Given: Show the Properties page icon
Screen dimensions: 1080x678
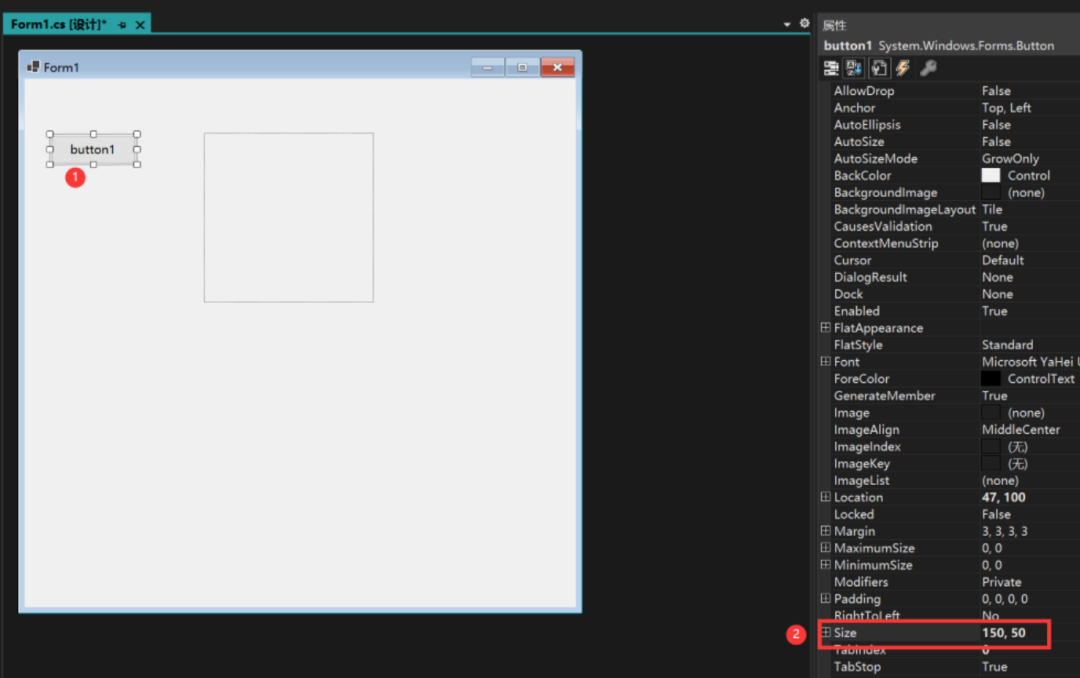Looking at the screenshot, I should coord(878,68).
